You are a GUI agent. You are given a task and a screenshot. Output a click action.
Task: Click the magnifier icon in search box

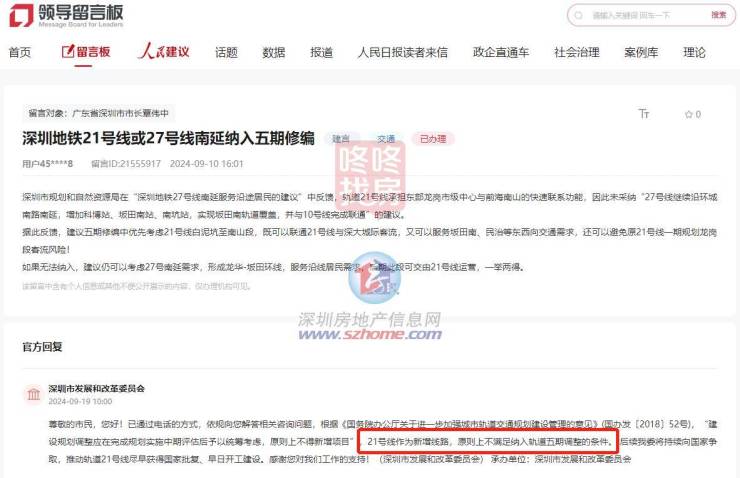(x=579, y=16)
